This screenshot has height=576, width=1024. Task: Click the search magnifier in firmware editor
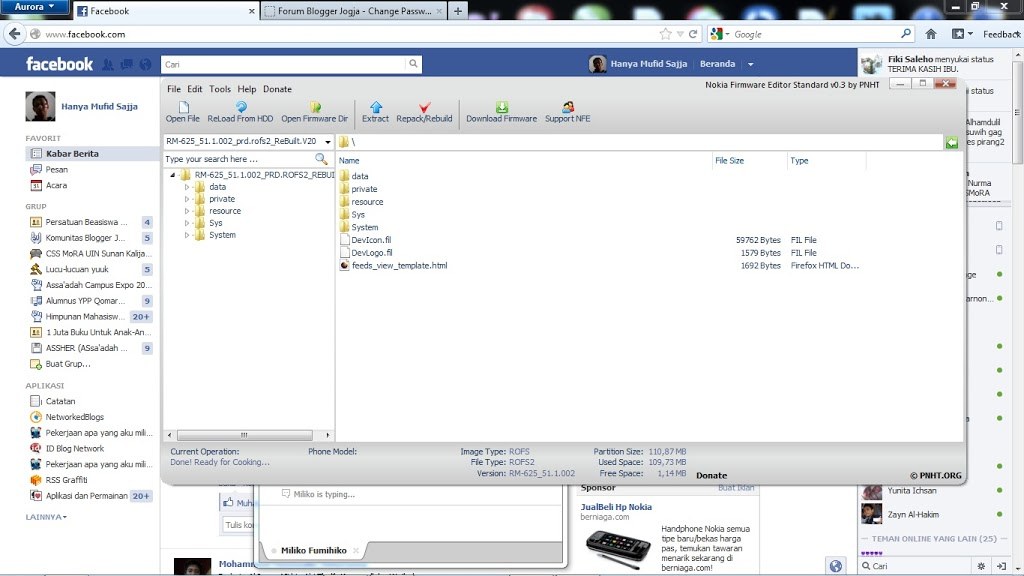coord(321,159)
